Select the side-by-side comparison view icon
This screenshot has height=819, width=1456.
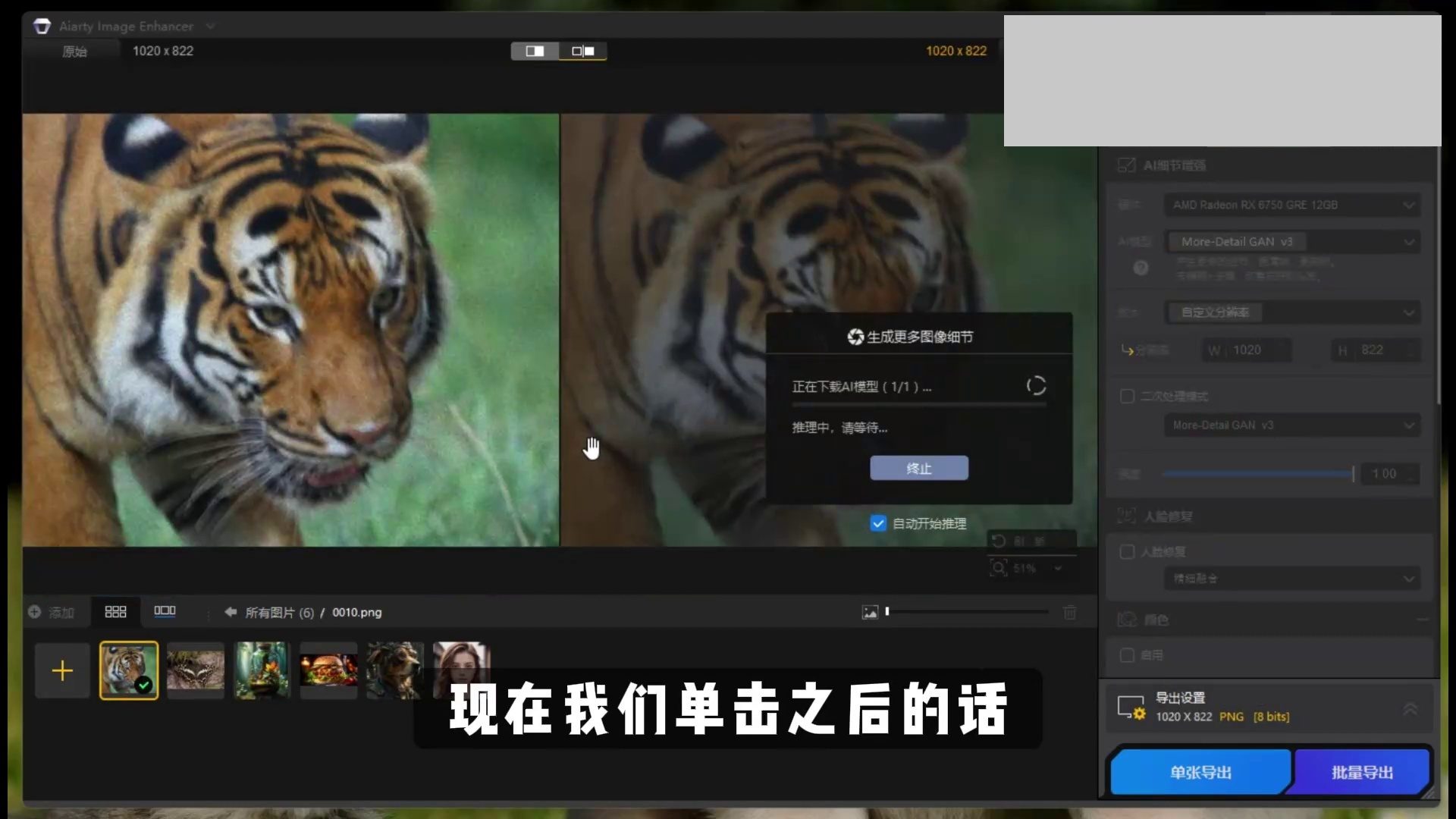tap(582, 51)
